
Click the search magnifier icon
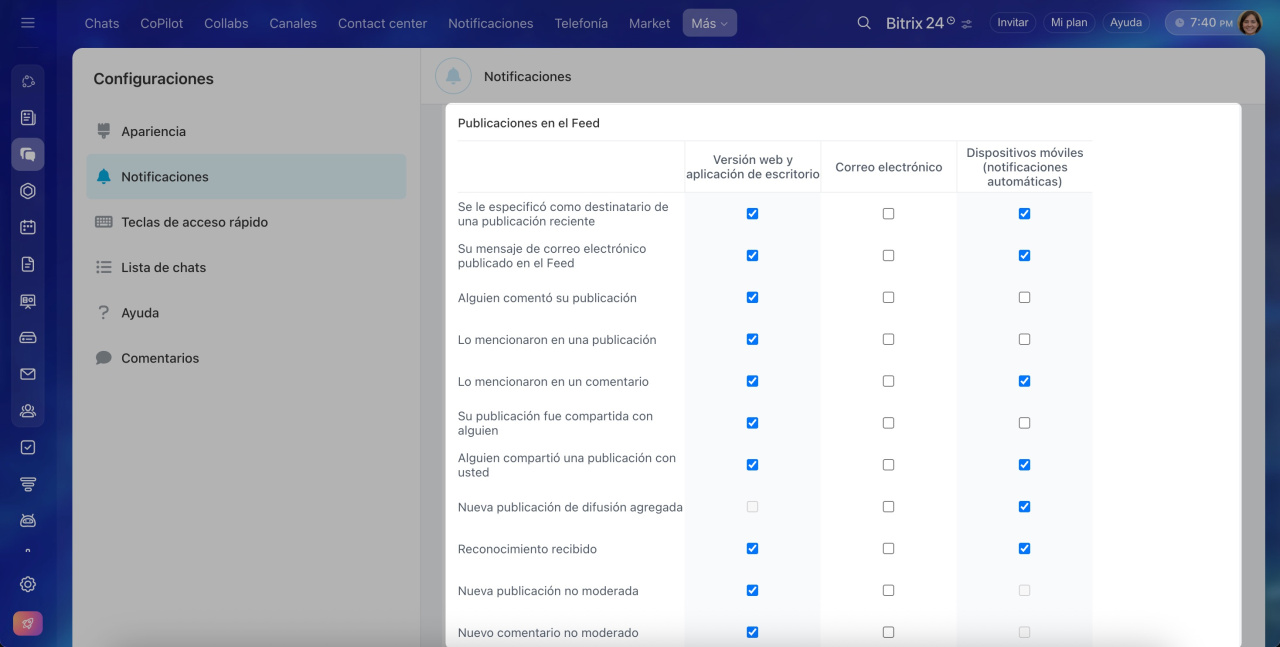(864, 22)
